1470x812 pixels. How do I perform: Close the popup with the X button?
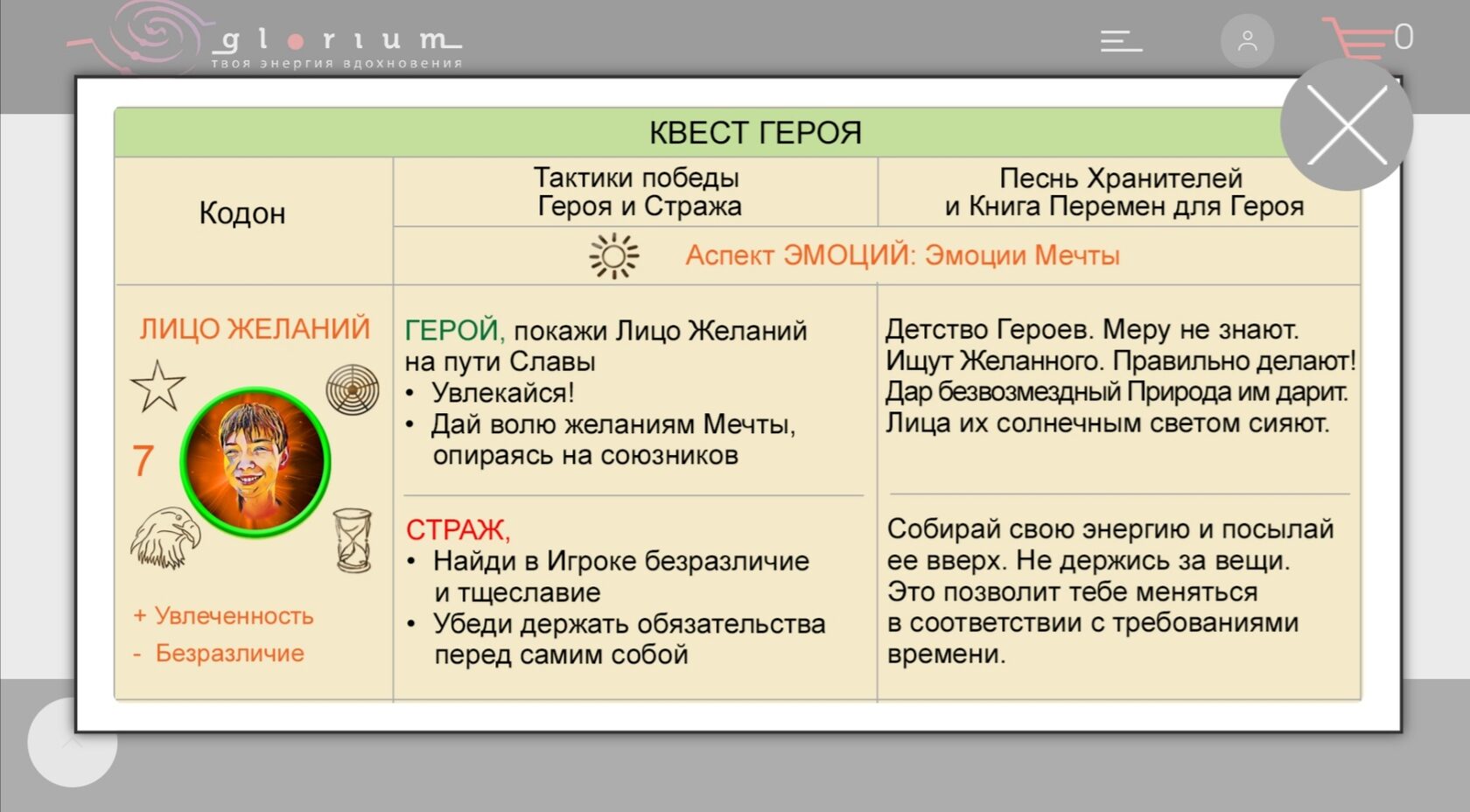(1347, 125)
